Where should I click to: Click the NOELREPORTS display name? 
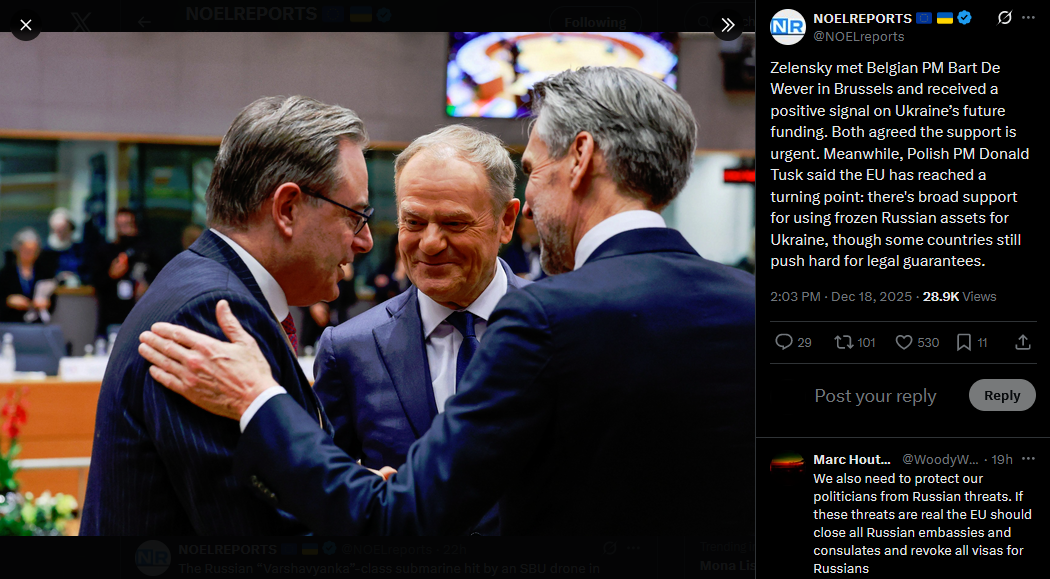click(862, 19)
